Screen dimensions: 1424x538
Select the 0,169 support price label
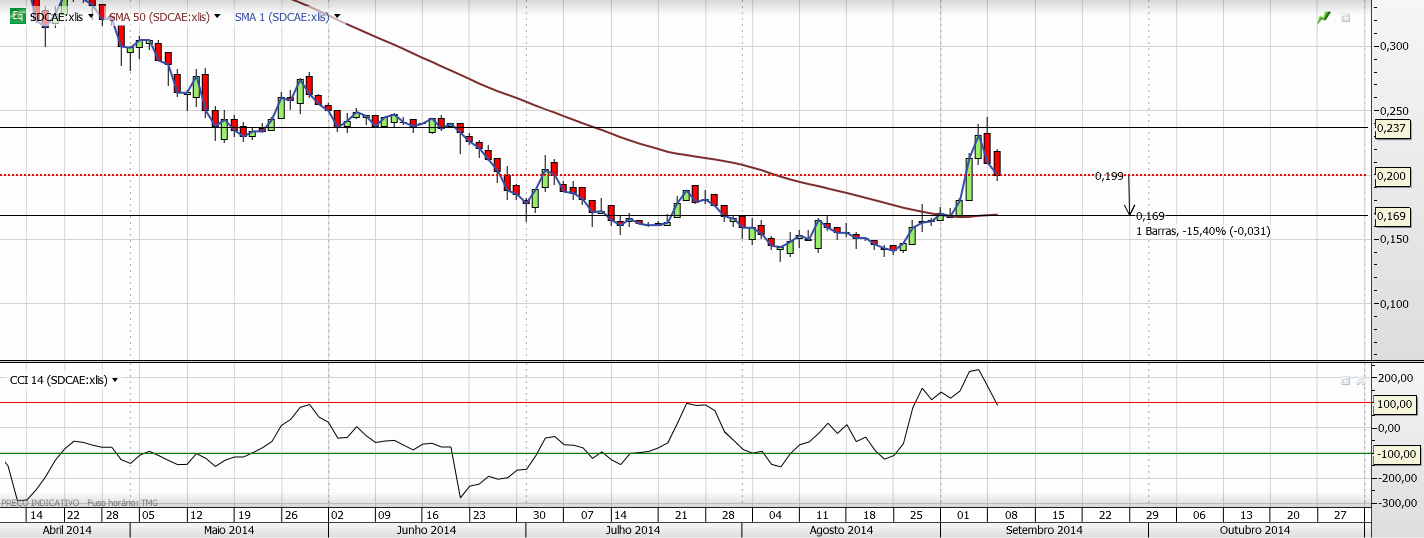tap(1392, 216)
